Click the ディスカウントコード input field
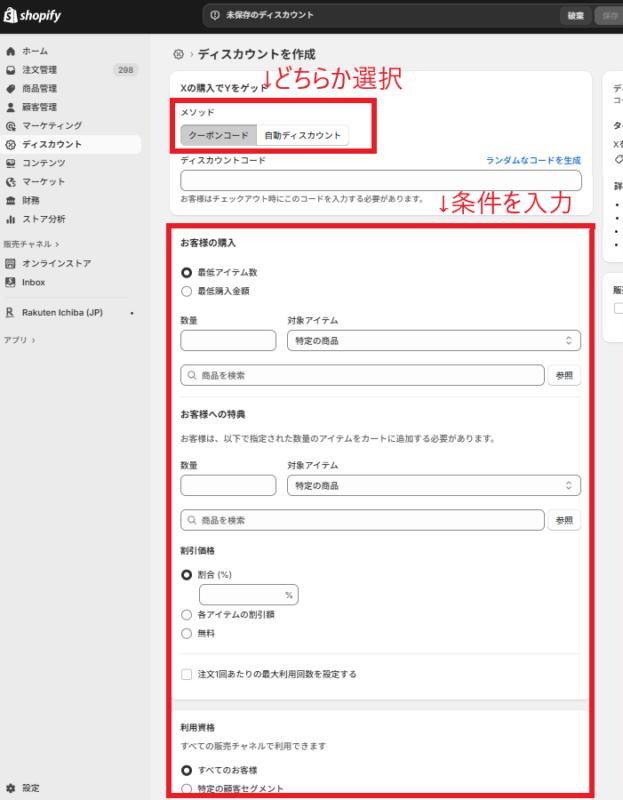 point(381,180)
